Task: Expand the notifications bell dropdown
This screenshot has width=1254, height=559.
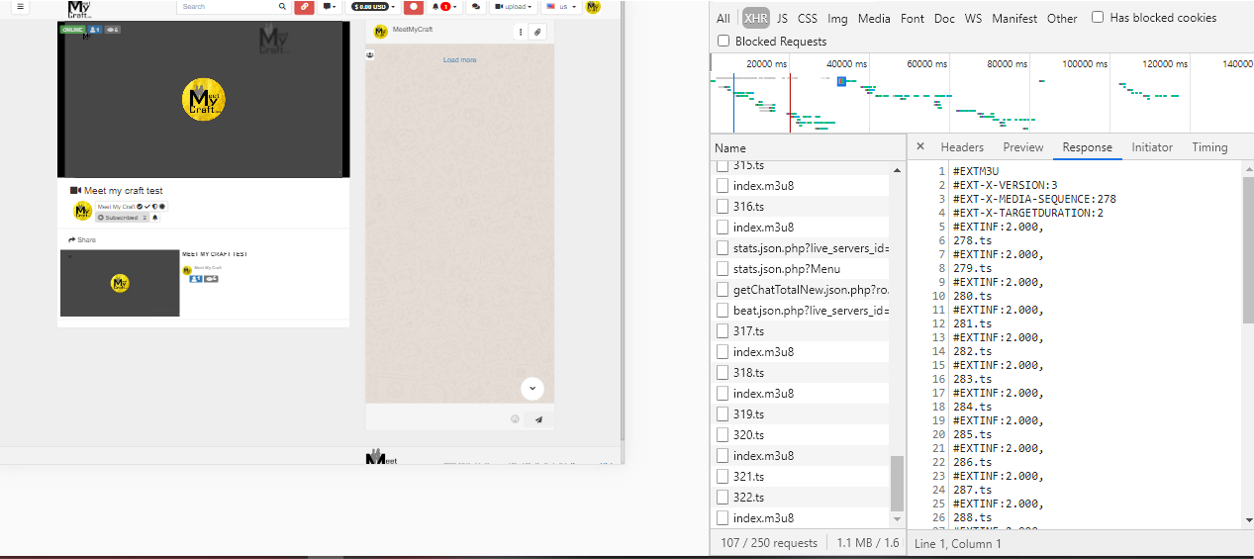Action: click(x=444, y=6)
